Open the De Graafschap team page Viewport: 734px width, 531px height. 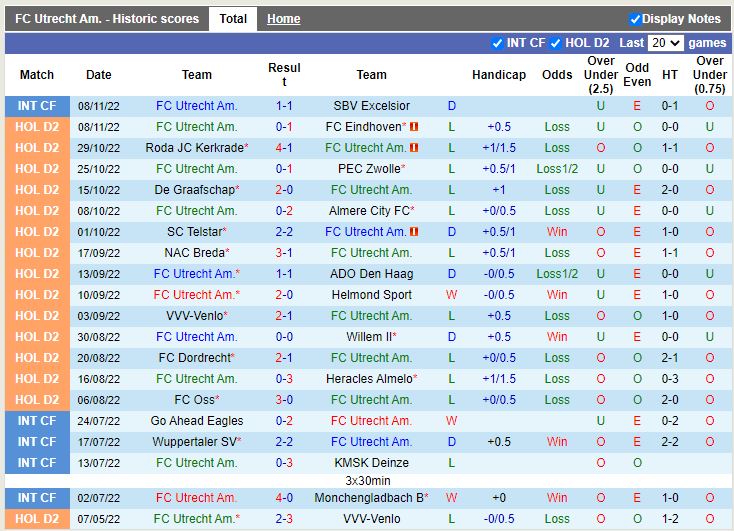194,190
